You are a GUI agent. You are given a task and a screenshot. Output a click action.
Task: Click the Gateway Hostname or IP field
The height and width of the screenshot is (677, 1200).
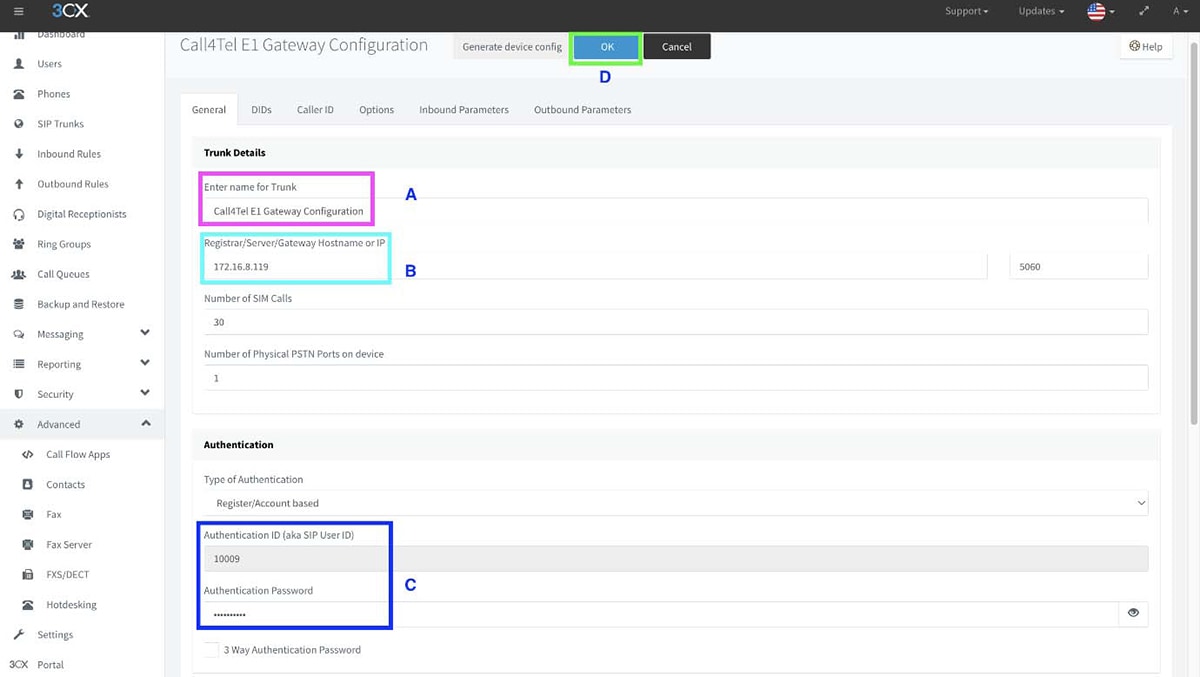tap(595, 267)
